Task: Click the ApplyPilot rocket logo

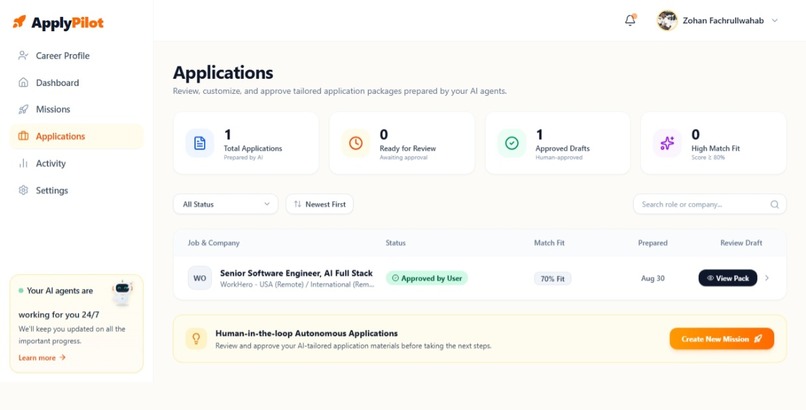Action: coord(19,22)
